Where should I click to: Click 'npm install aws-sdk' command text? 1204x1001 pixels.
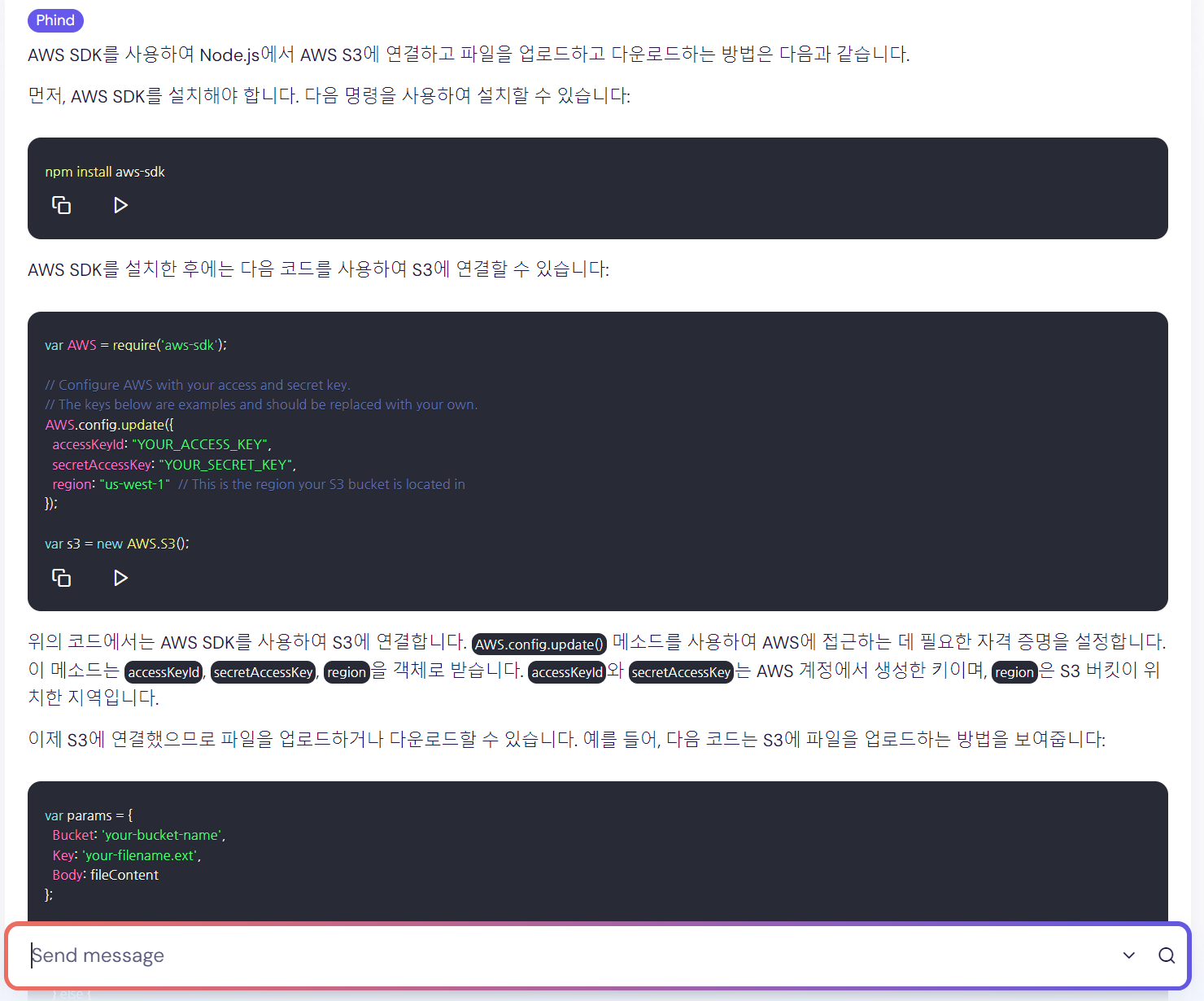[x=105, y=172]
